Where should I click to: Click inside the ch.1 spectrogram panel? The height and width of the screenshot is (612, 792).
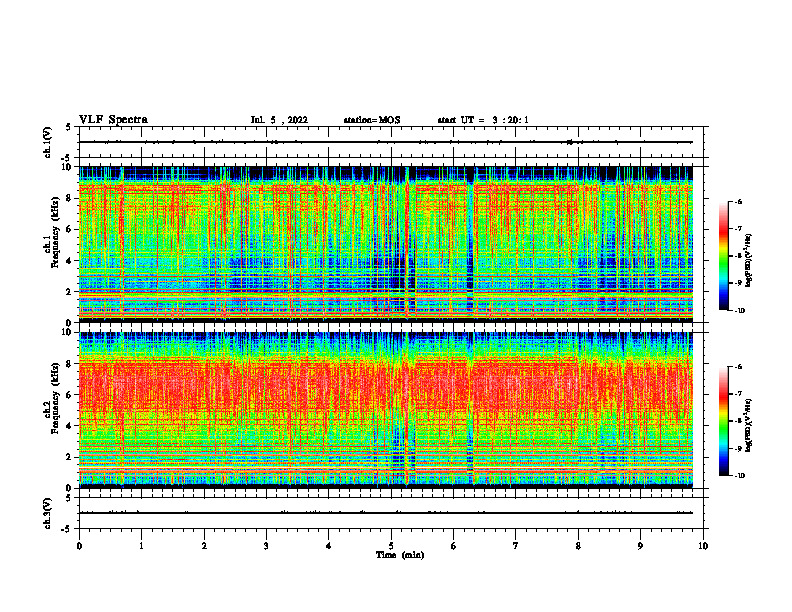[385, 244]
